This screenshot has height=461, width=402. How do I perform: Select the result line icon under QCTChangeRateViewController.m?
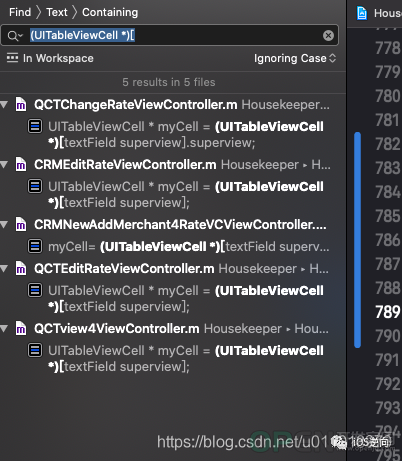[35, 126]
